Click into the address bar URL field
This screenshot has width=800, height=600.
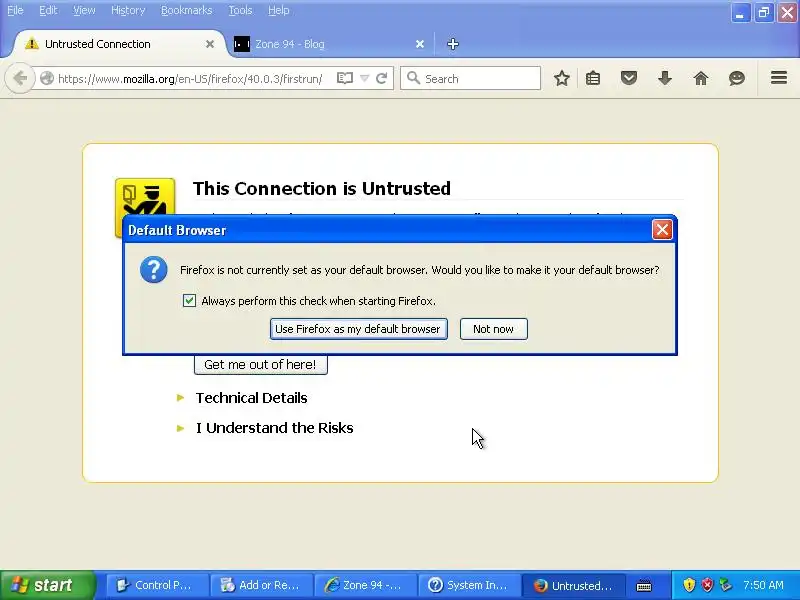(x=190, y=79)
